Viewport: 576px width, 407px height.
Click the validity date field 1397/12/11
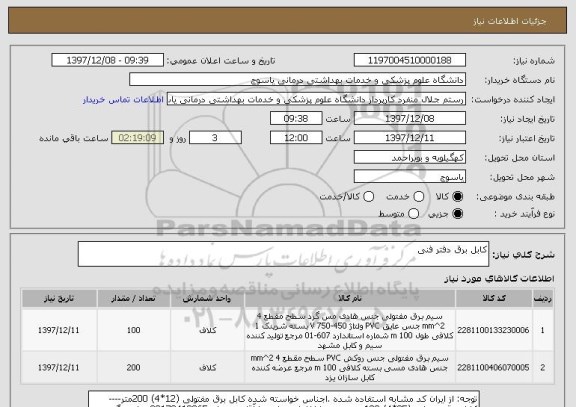tap(410, 138)
